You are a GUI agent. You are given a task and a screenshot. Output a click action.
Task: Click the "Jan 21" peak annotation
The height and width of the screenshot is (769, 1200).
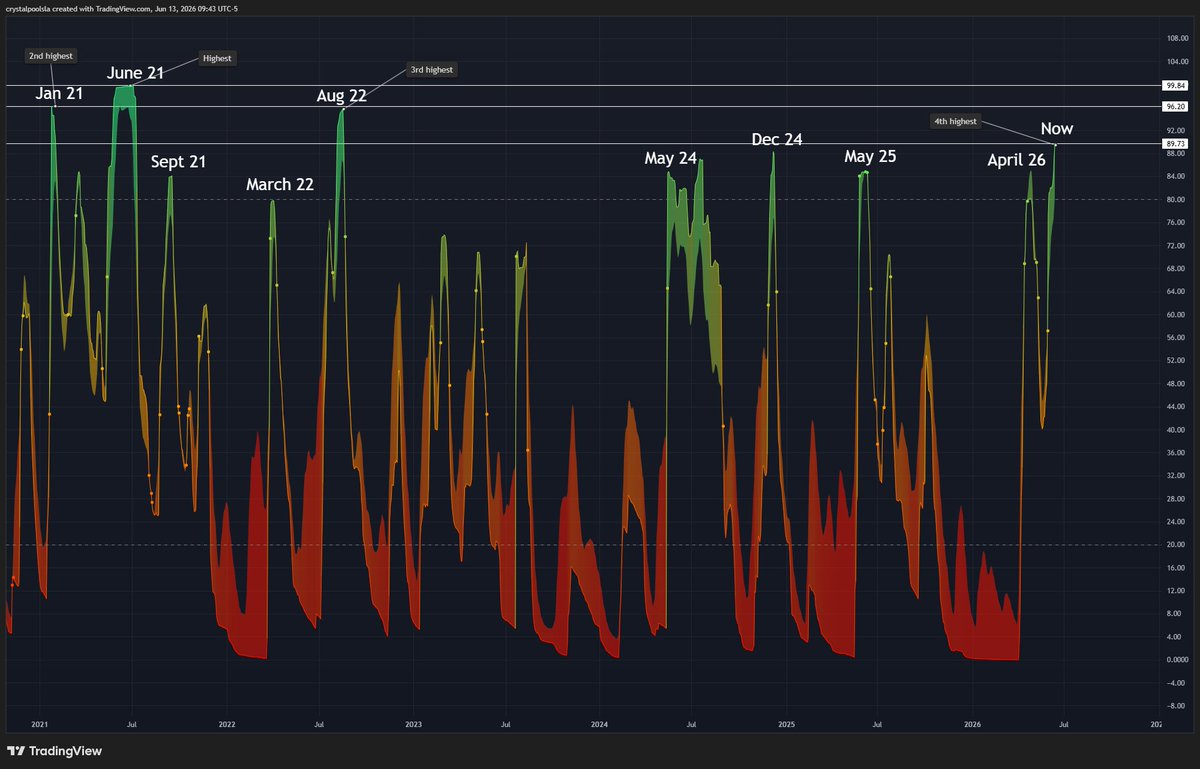(x=59, y=94)
